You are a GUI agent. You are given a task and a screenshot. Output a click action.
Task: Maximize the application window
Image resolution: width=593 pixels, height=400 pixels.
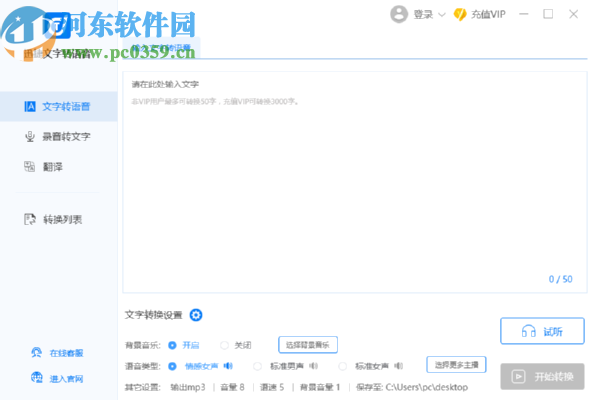tap(548, 14)
